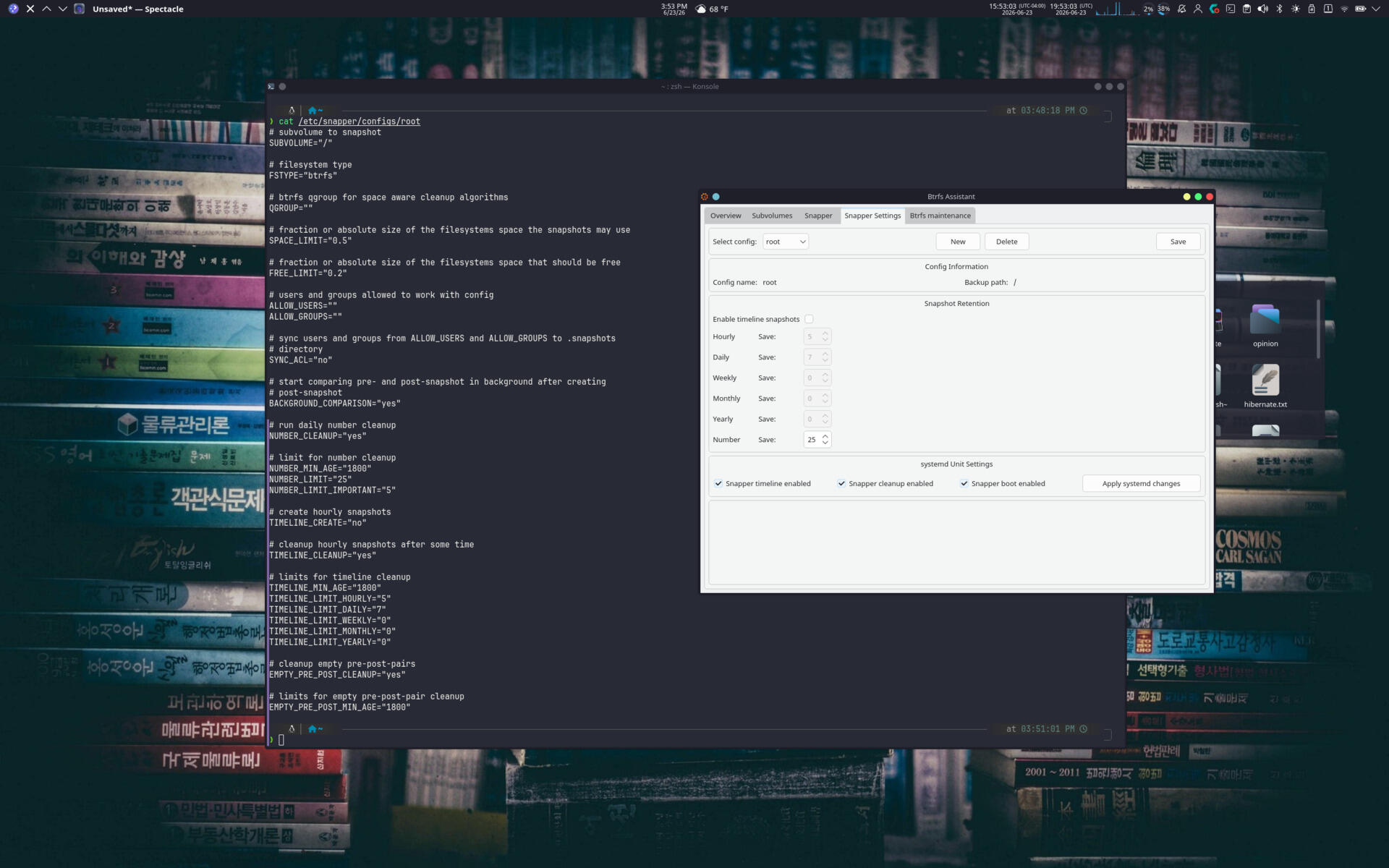Click the Konsole prompt cursor at bottom
Viewport: 1389px width, 868px height.
click(281, 740)
